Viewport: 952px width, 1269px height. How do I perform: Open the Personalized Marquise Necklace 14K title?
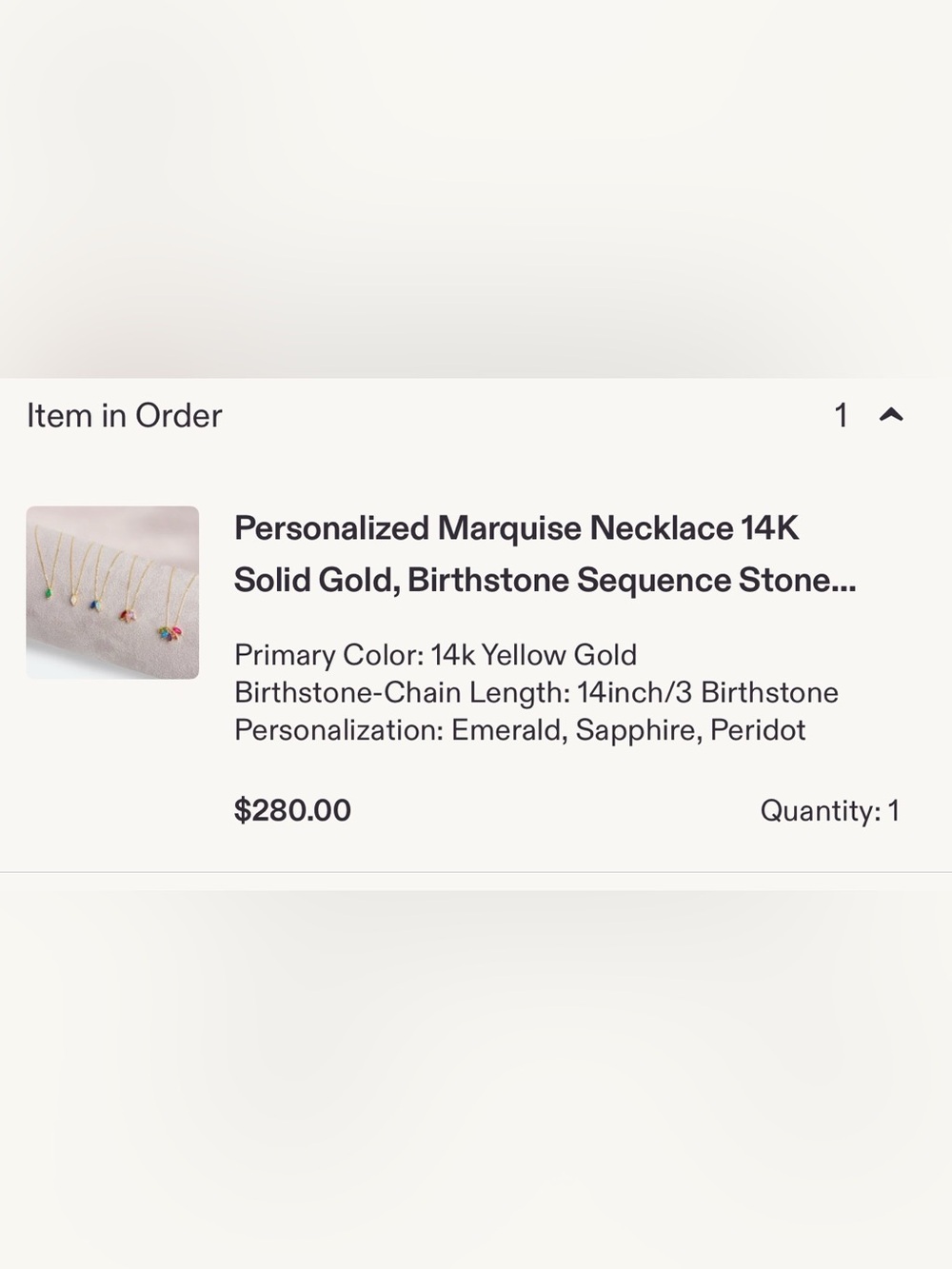[x=516, y=527]
